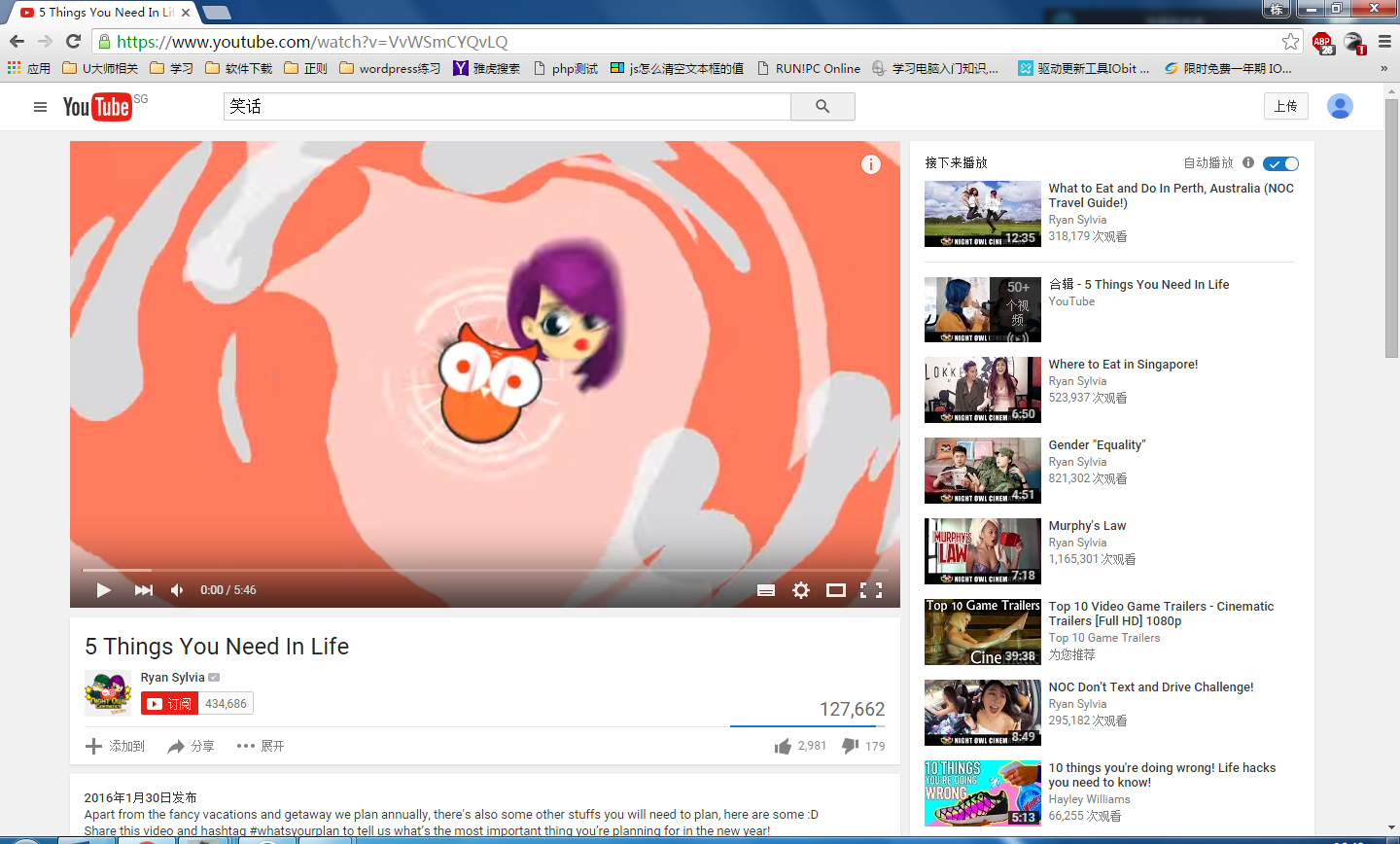Enter fullscreen mode in video player
Image resolution: width=1400 pixels, height=844 pixels.
pos(871,590)
